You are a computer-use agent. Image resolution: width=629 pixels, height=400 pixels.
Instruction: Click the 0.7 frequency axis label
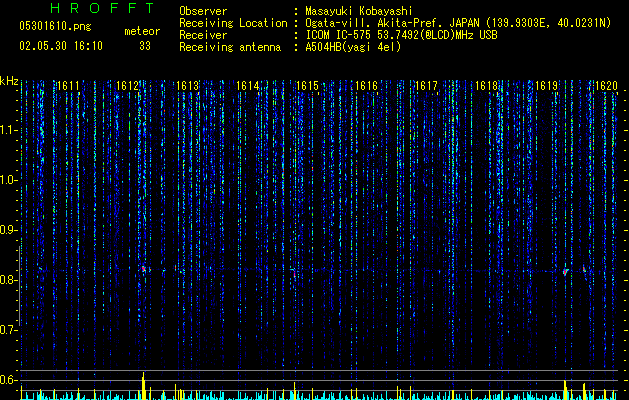(x=7, y=330)
